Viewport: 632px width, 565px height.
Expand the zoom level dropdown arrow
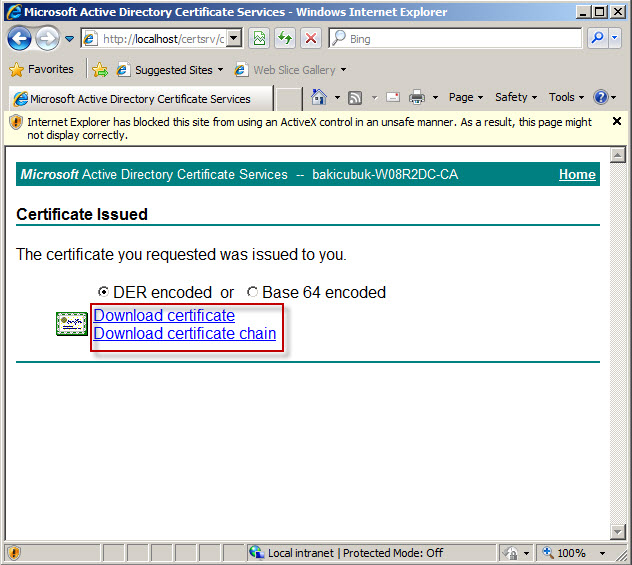pyautogui.click(x=602, y=553)
